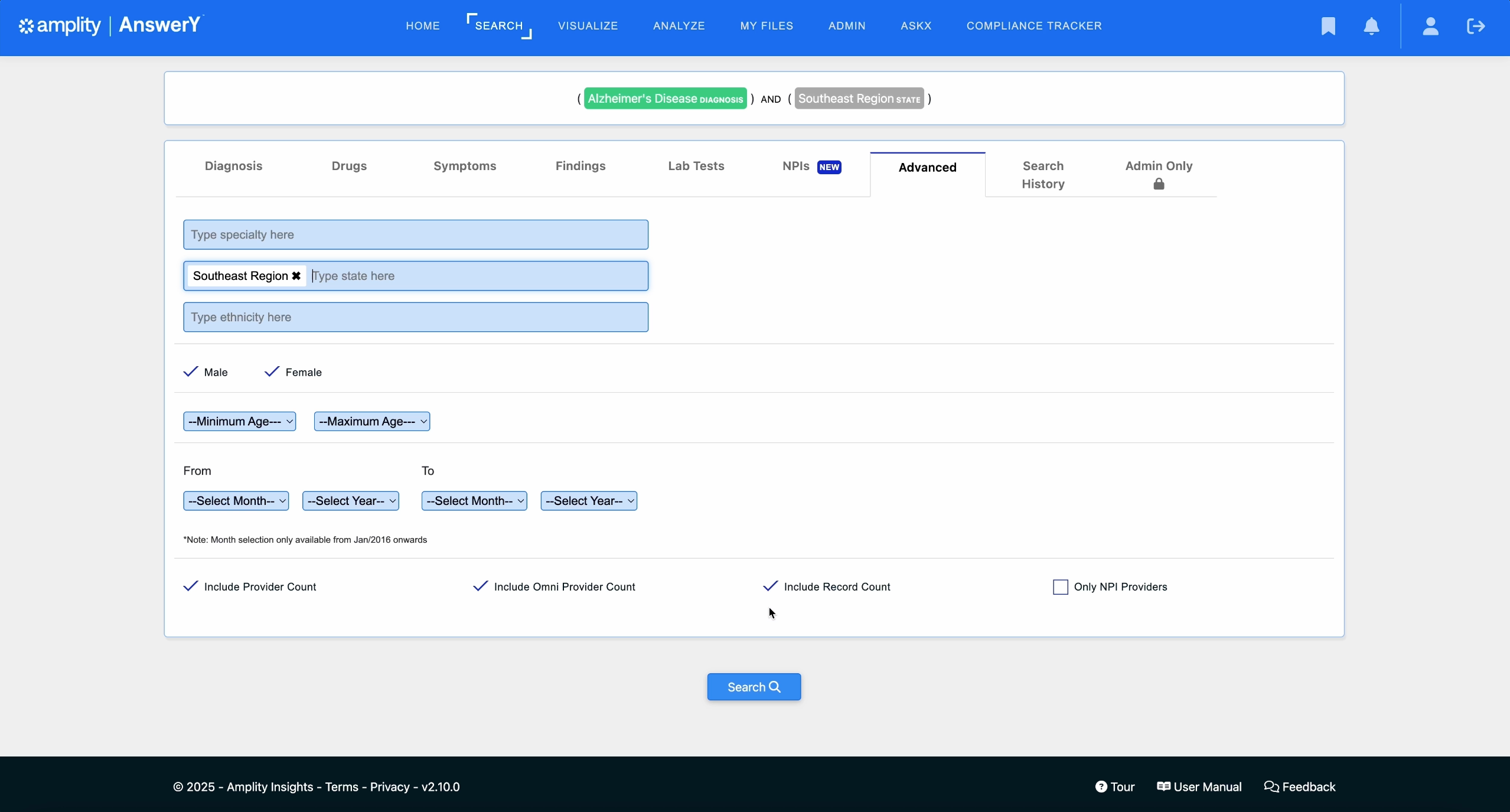Image resolution: width=1510 pixels, height=812 pixels.
Task: Click the Amplity AnswerY logo
Action: click(x=110, y=25)
